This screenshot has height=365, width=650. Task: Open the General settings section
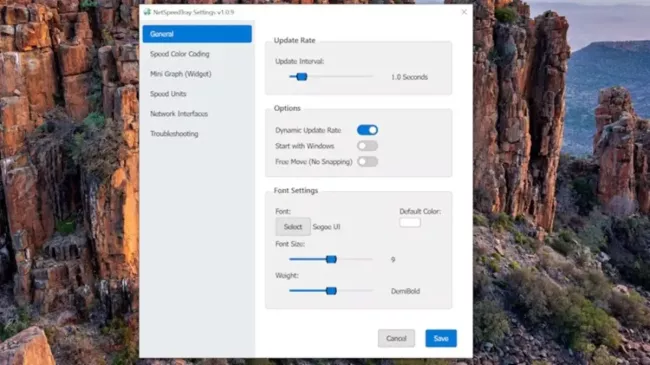pyautogui.click(x=197, y=34)
